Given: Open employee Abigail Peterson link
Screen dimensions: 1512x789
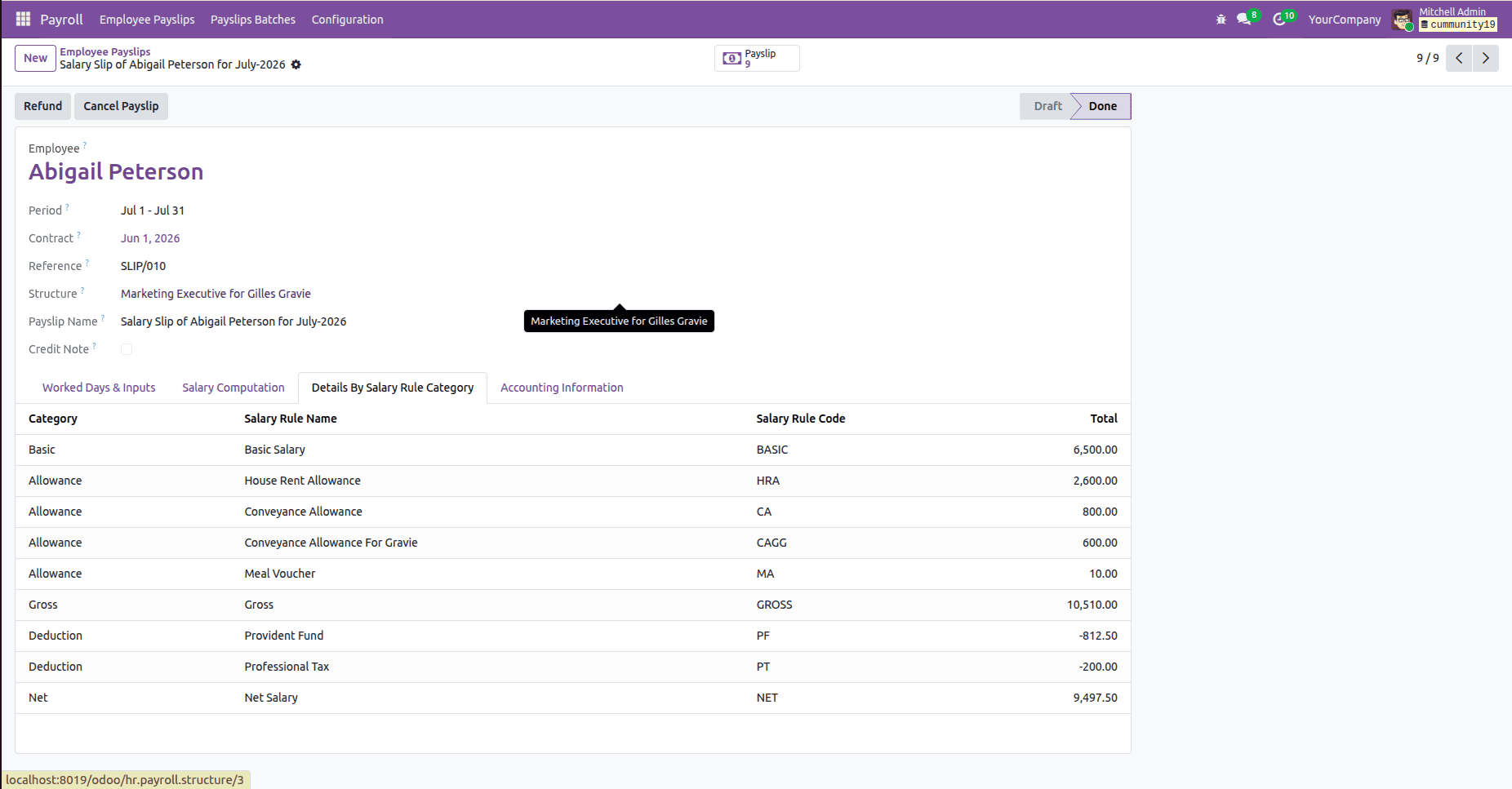Looking at the screenshot, I should (x=116, y=171).
